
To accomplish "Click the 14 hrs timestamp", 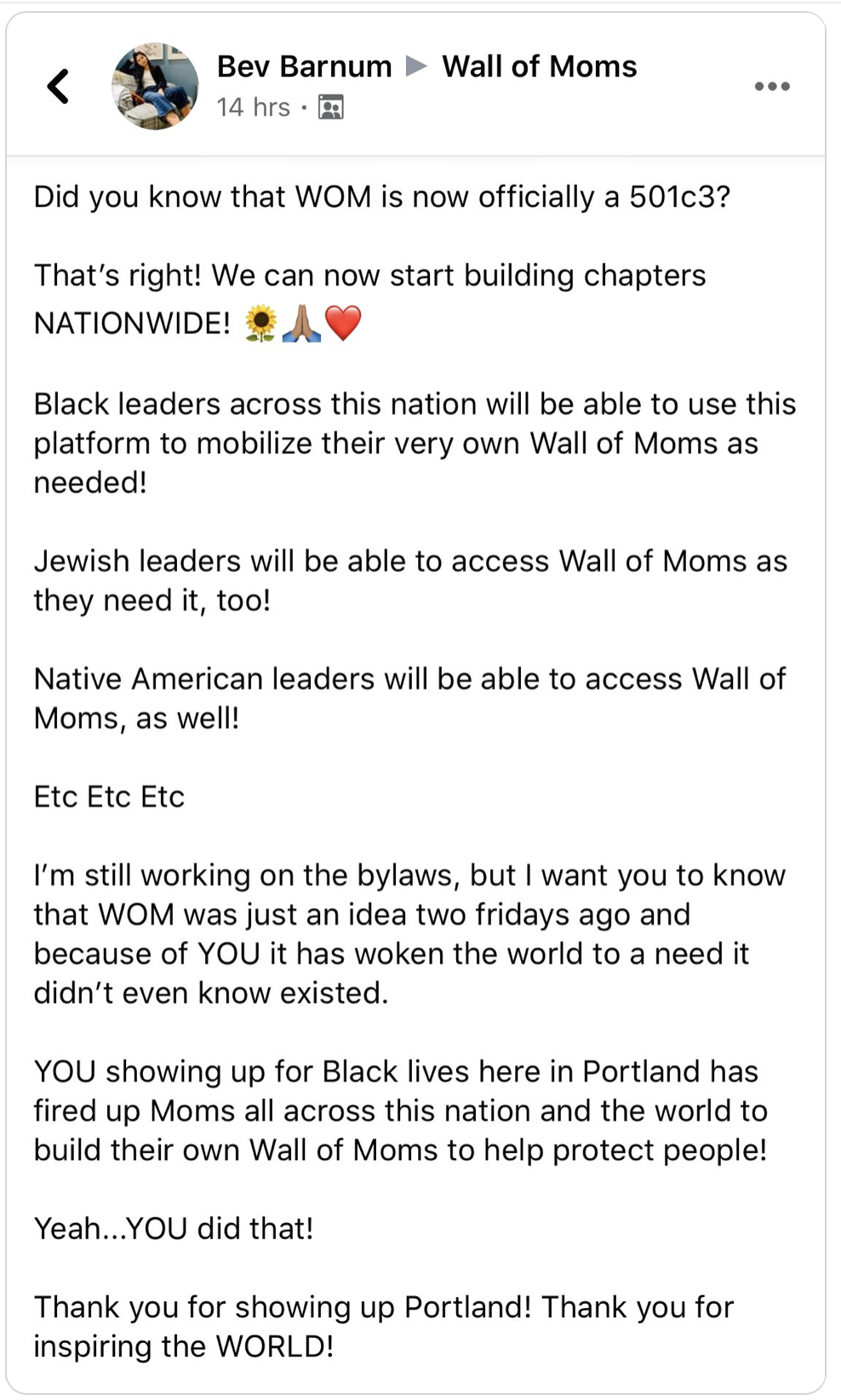I will [253, 107].
